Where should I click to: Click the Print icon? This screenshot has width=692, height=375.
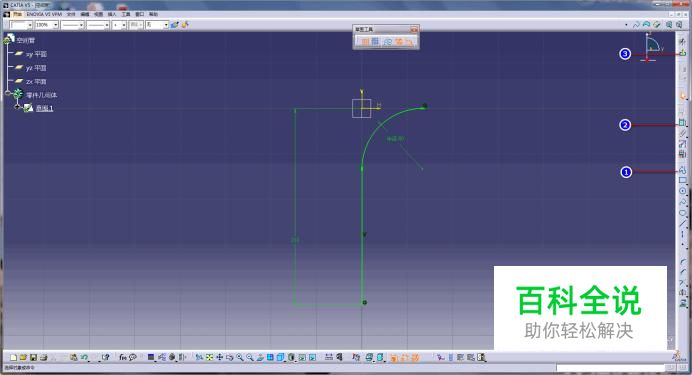coord(43,357)
